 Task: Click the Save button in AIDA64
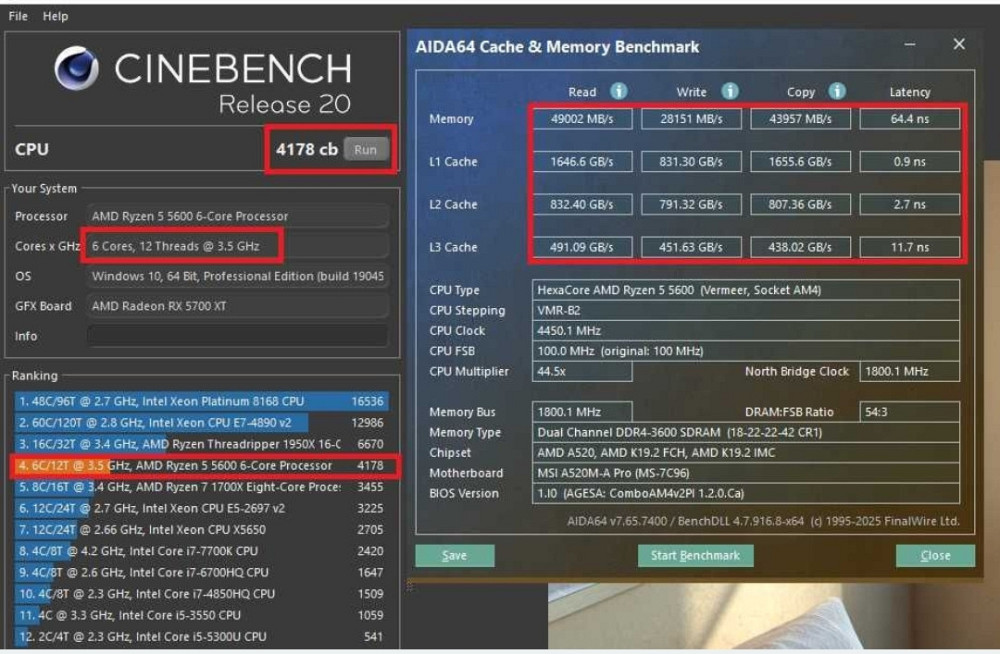pyautogui.click(x=454, y=556)
